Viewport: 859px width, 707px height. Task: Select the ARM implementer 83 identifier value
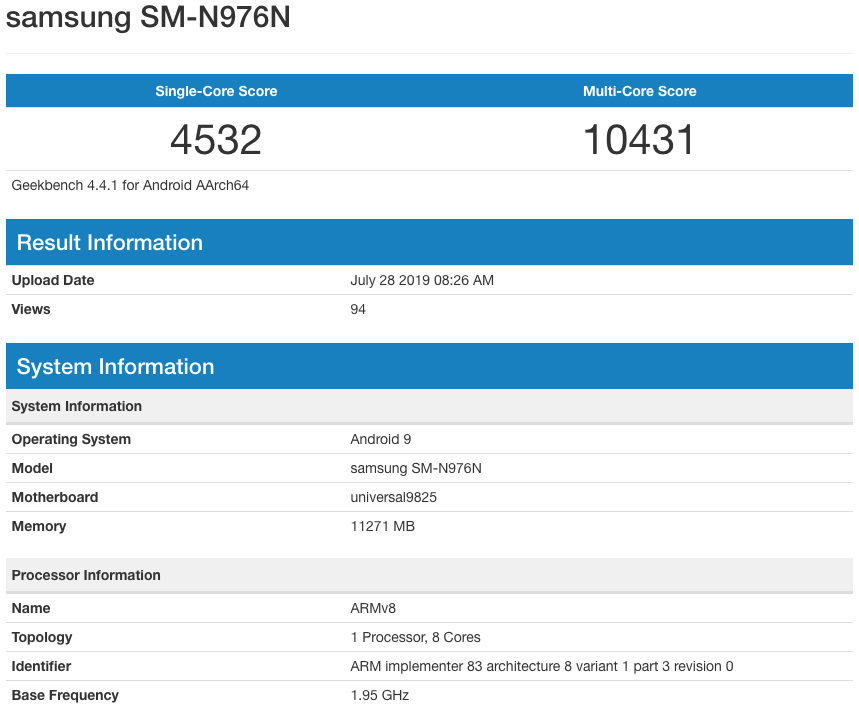tap(542, 666)
